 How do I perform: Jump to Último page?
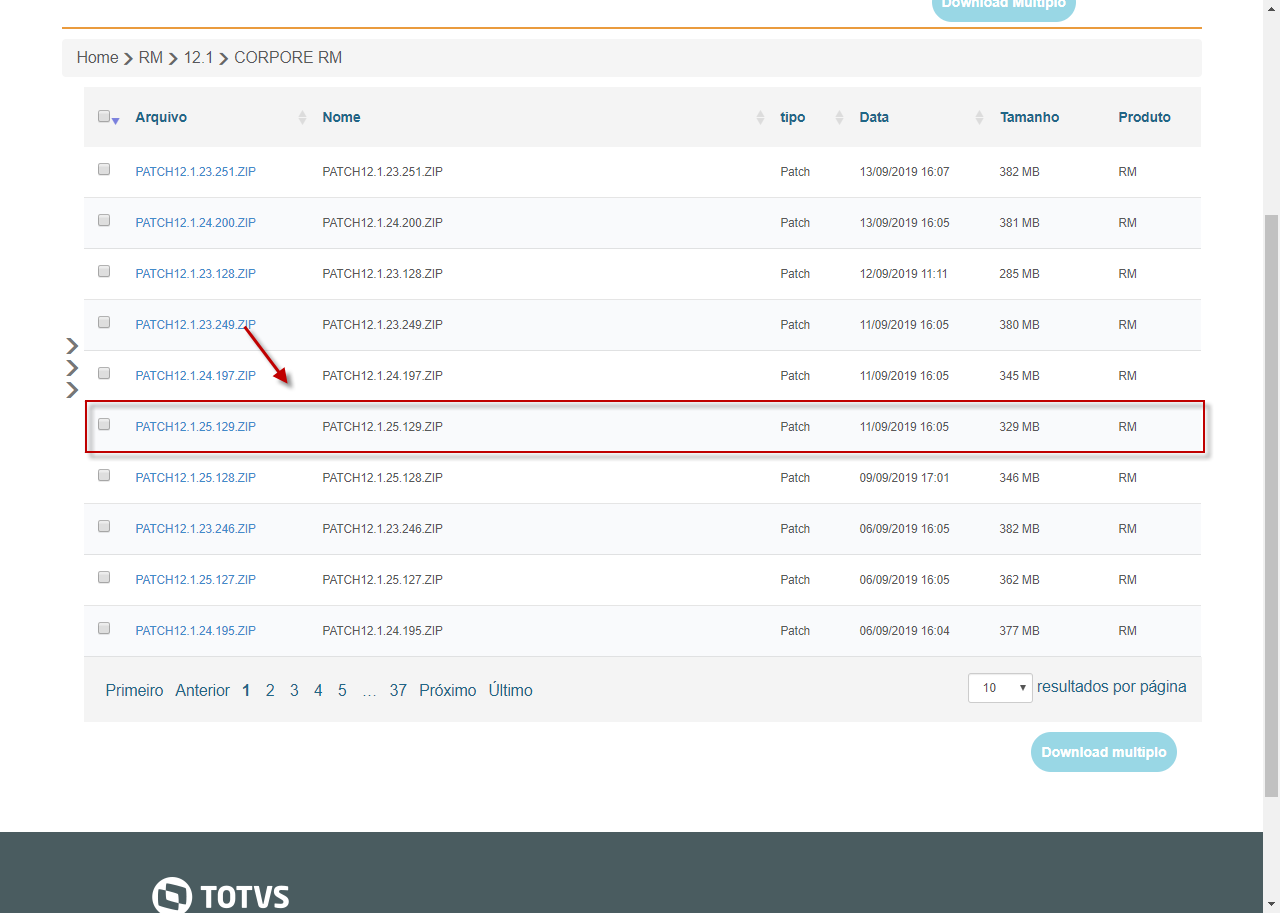coord(510,691)
